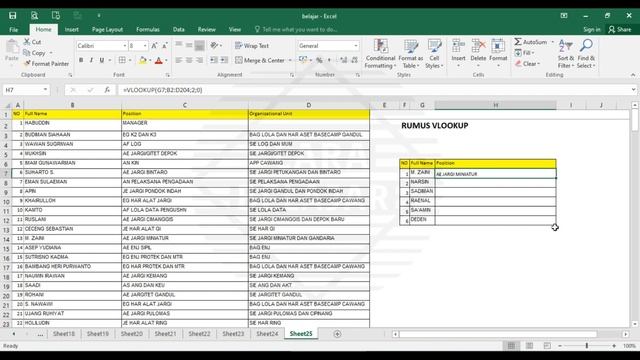Switch to Page Layout view icon
Viewport: 640px width, 360px height.
point(529,346)
